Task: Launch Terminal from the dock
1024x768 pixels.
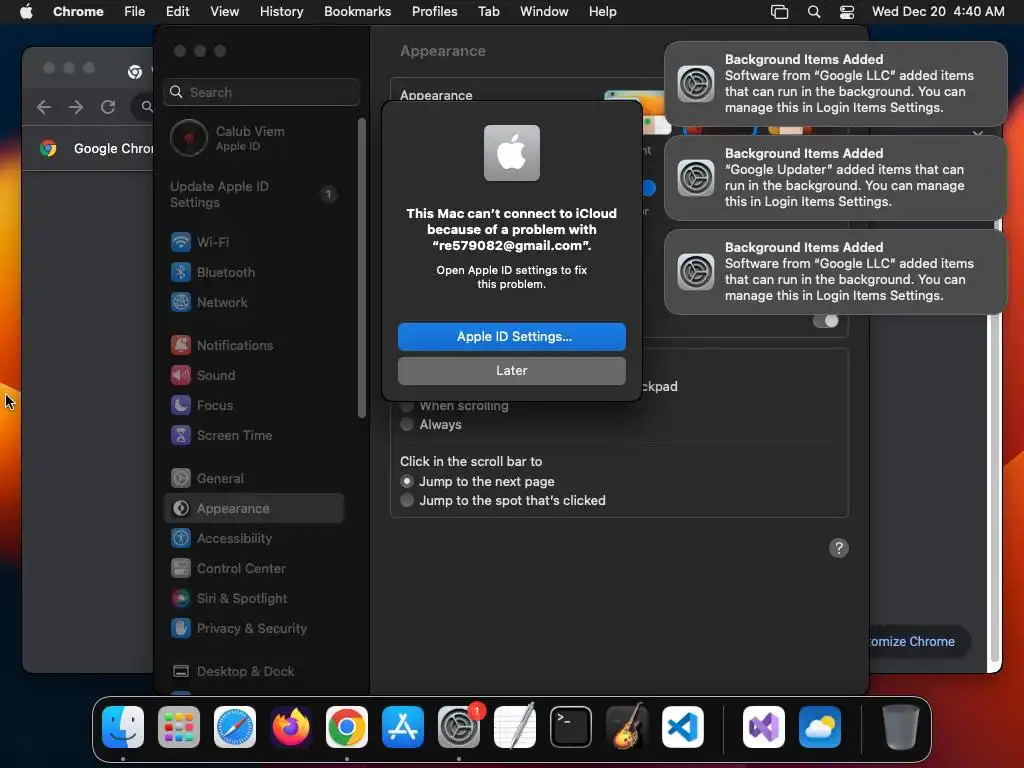Action: 571,727
